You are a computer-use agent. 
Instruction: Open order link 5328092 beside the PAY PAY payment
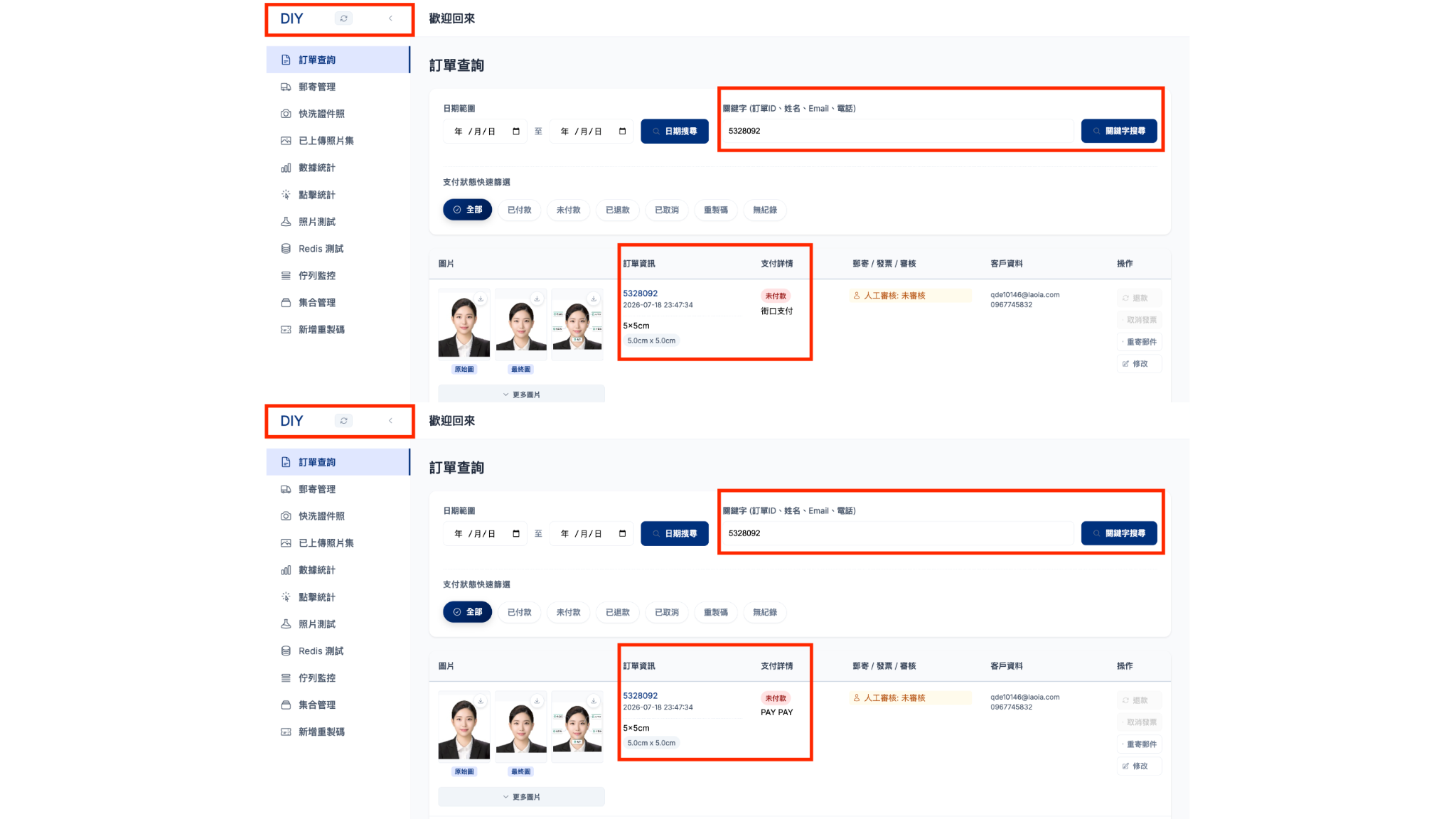[641, 696]
